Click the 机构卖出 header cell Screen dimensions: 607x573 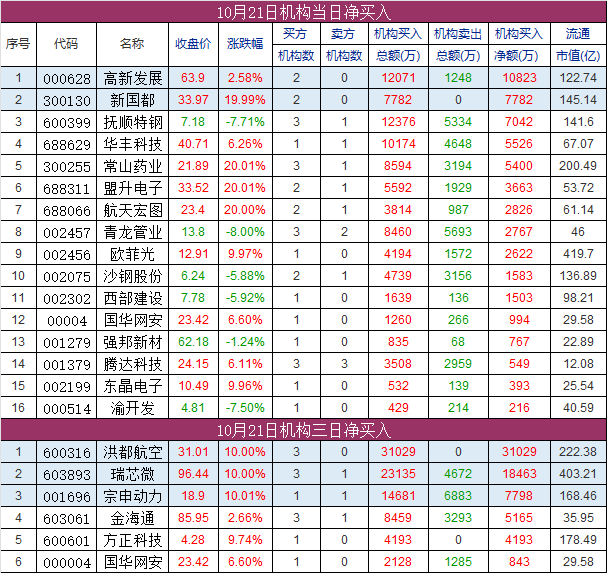[x=458, y=34]
